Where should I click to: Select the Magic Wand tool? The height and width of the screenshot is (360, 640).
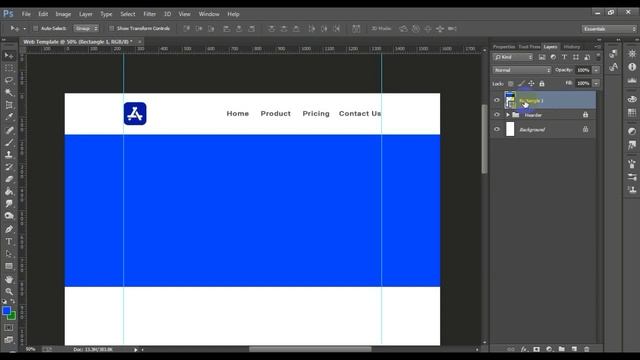[9, 93]
